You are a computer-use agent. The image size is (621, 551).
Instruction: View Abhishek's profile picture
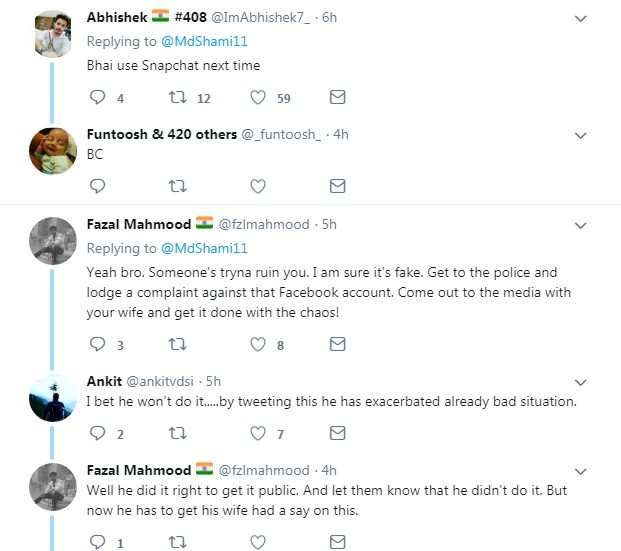53,36
